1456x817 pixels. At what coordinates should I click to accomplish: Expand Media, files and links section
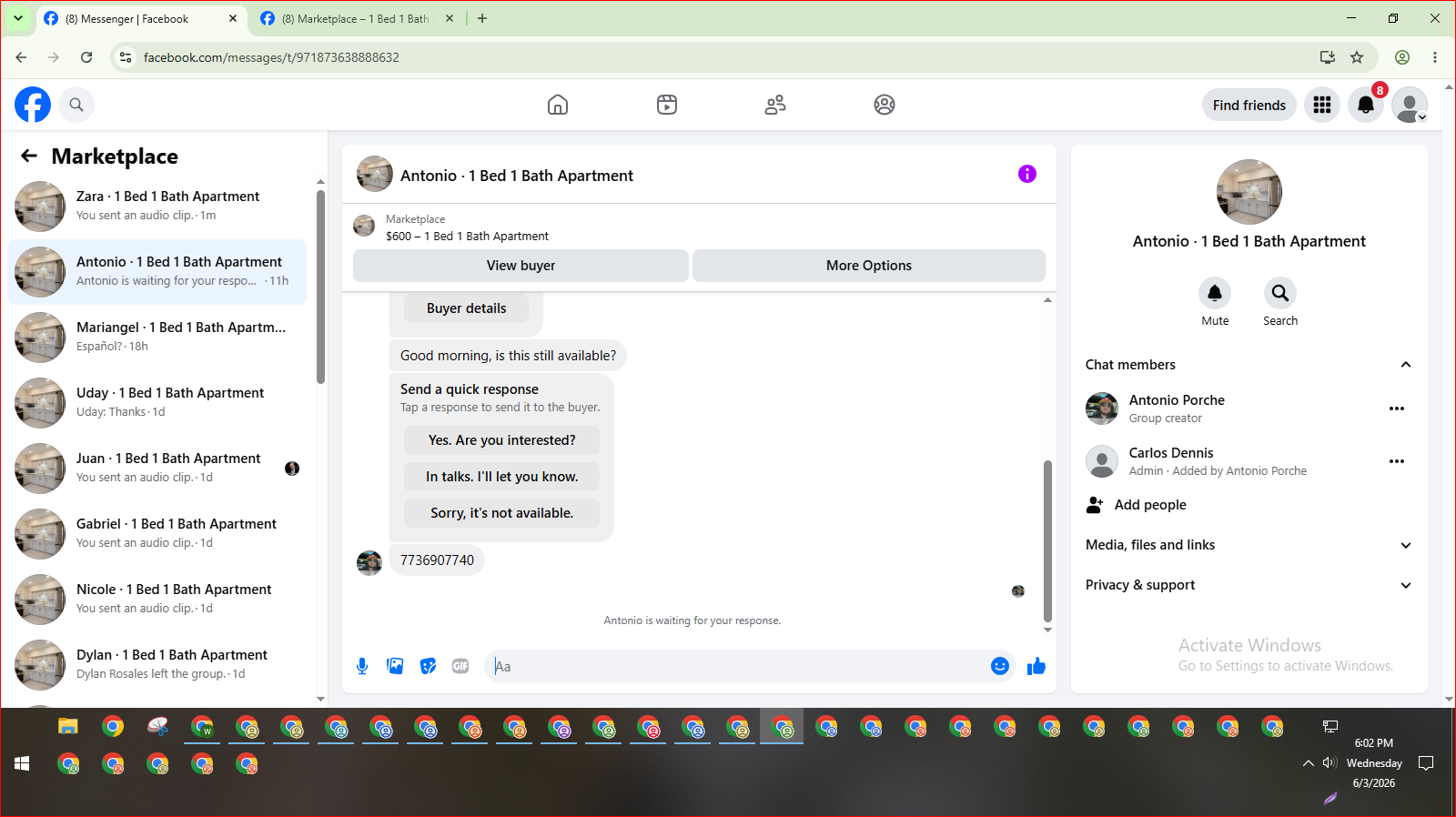click(1406, 545)
